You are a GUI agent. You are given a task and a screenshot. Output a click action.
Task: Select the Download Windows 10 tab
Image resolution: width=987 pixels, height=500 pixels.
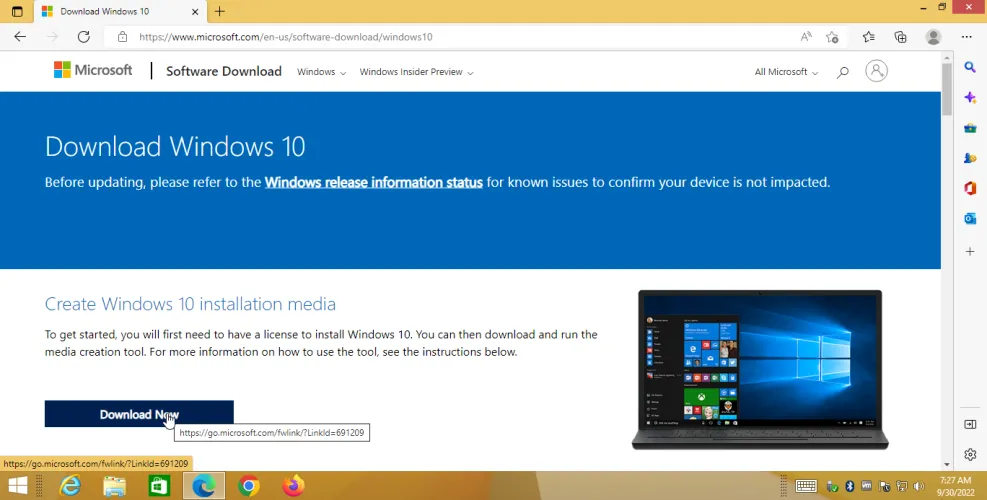click(x=105, y=11)
